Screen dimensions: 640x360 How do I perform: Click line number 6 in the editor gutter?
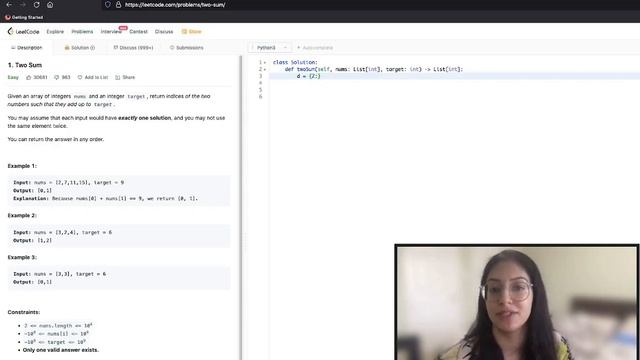point(260,97)
